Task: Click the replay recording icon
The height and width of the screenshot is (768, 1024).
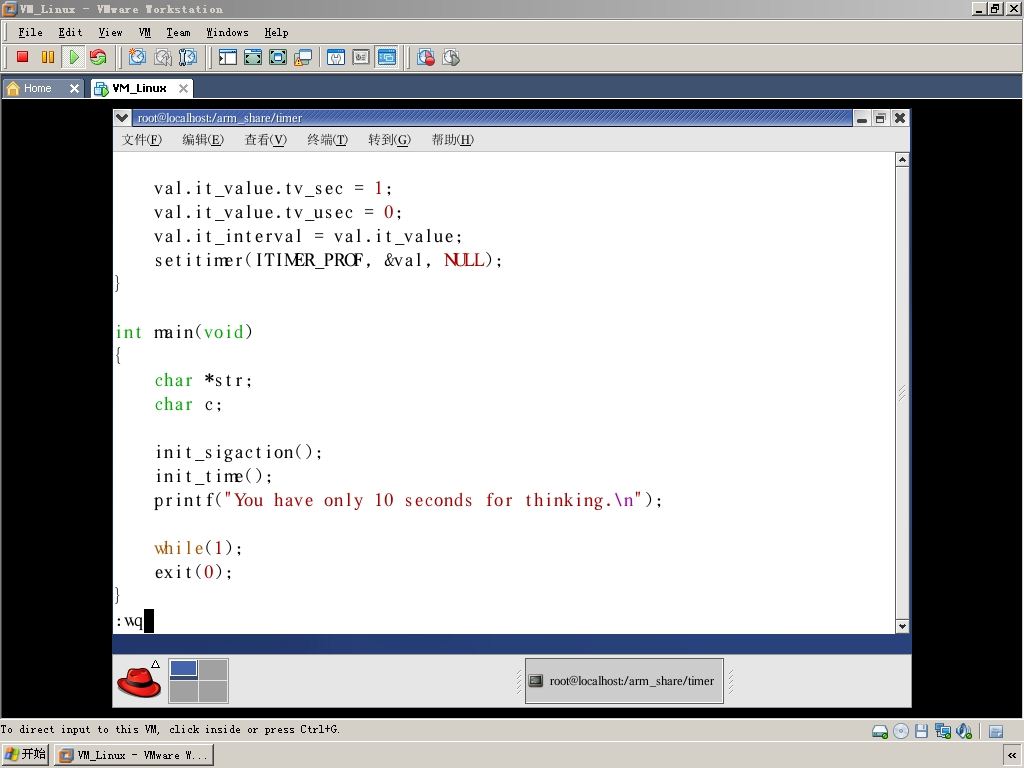Action: 451,57
